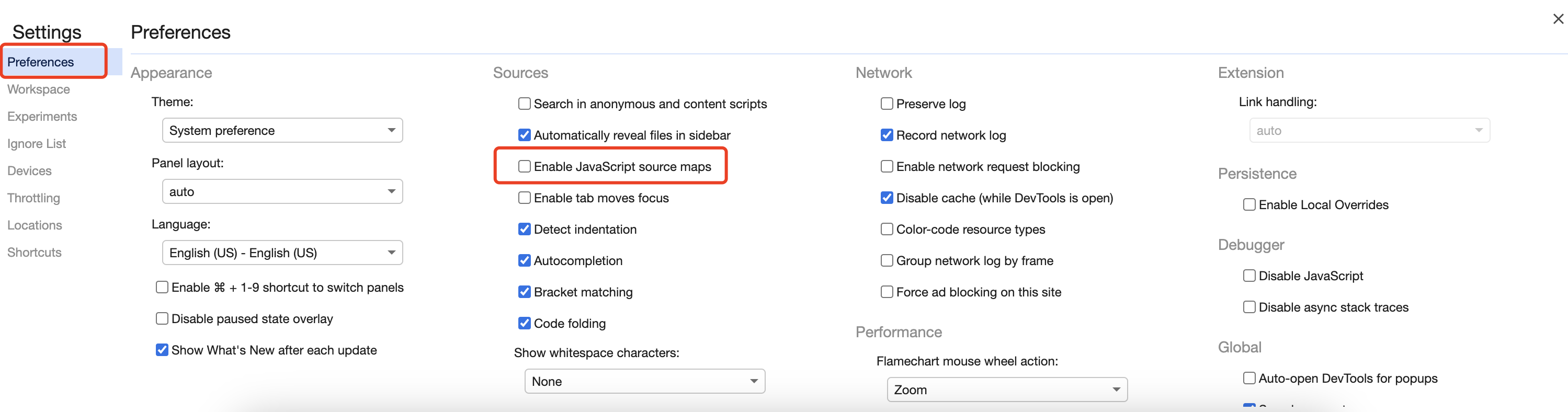
Task: Uncheck the Code folding option
Action: tap(524, 323)
